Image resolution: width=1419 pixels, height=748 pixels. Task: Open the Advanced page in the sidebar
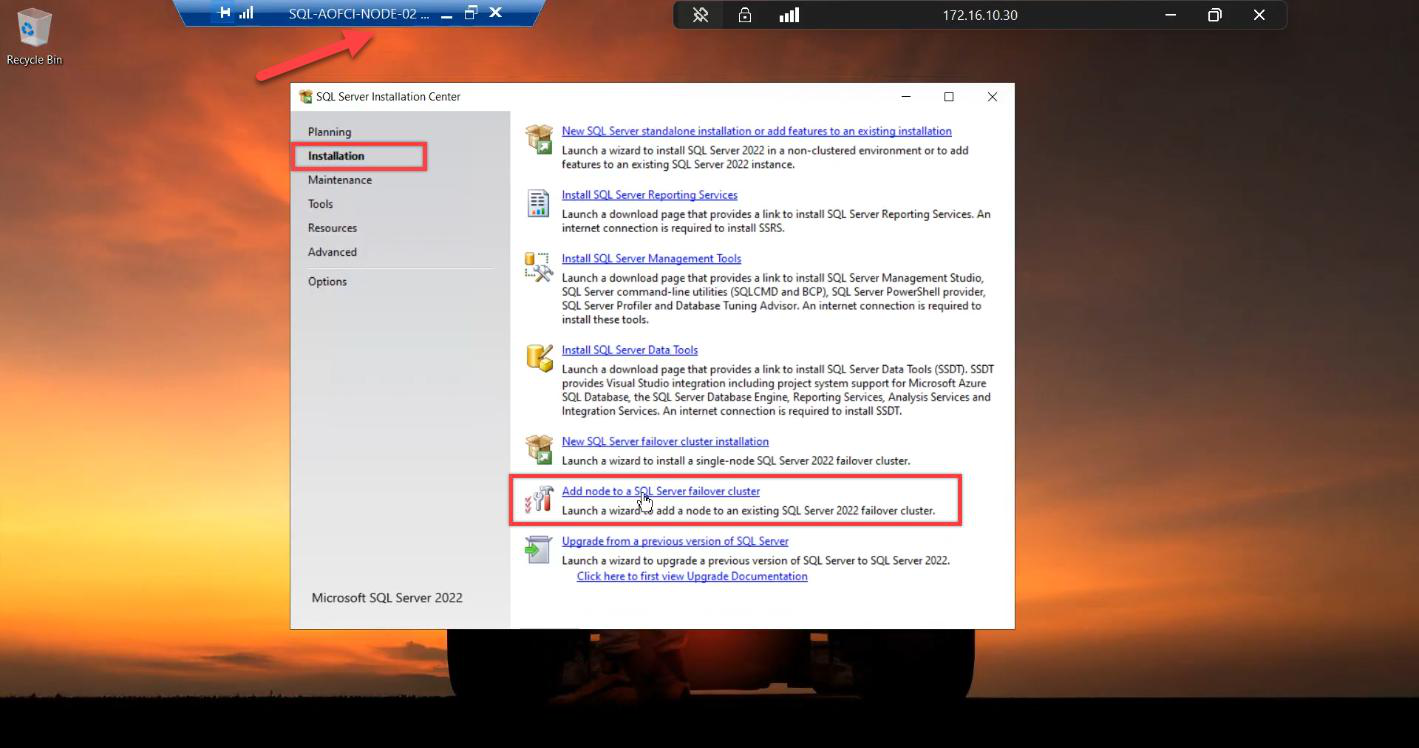pyautogui.click(x=332, y=252)
